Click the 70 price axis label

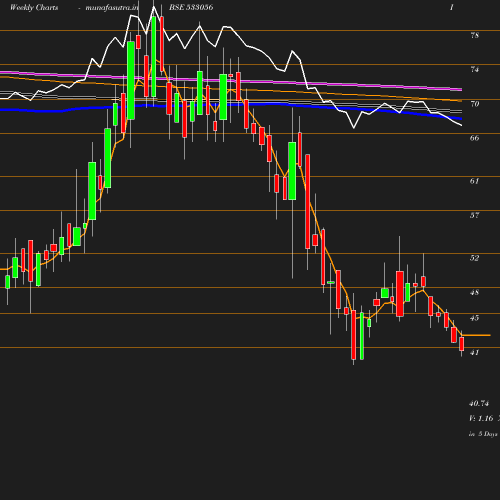475,104
